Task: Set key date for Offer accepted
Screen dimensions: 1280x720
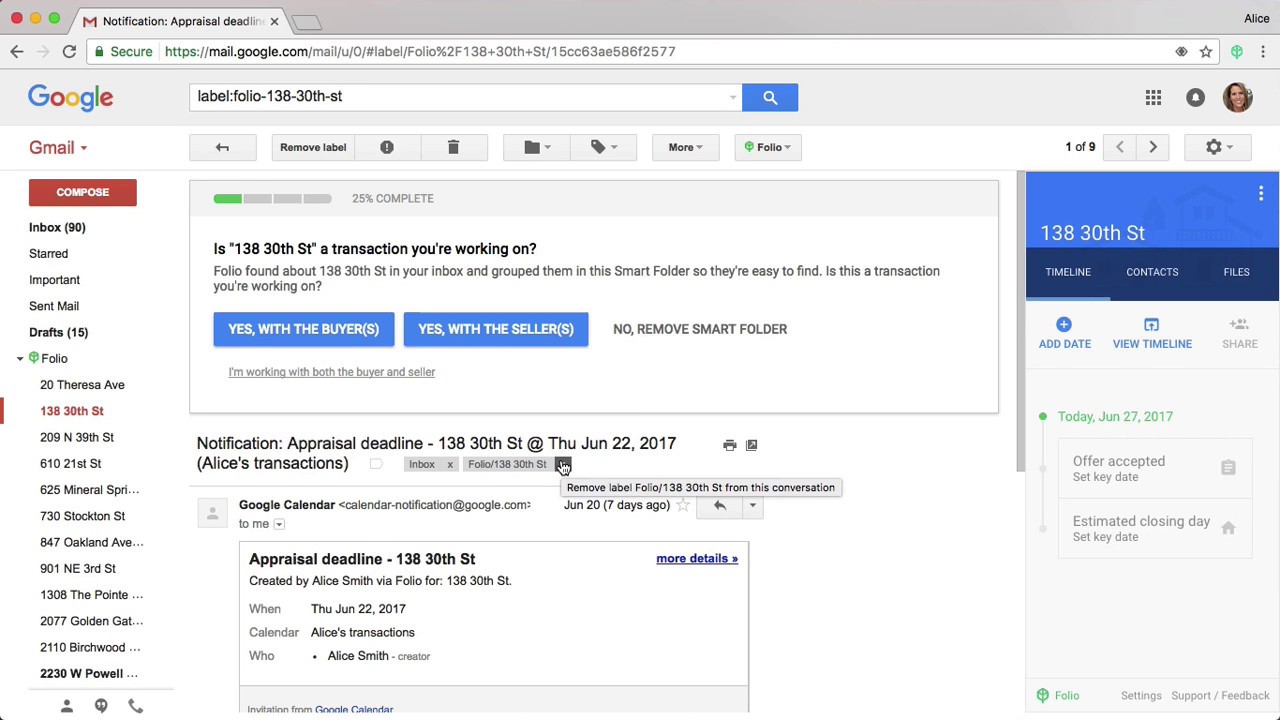Action: point(1105,477)
